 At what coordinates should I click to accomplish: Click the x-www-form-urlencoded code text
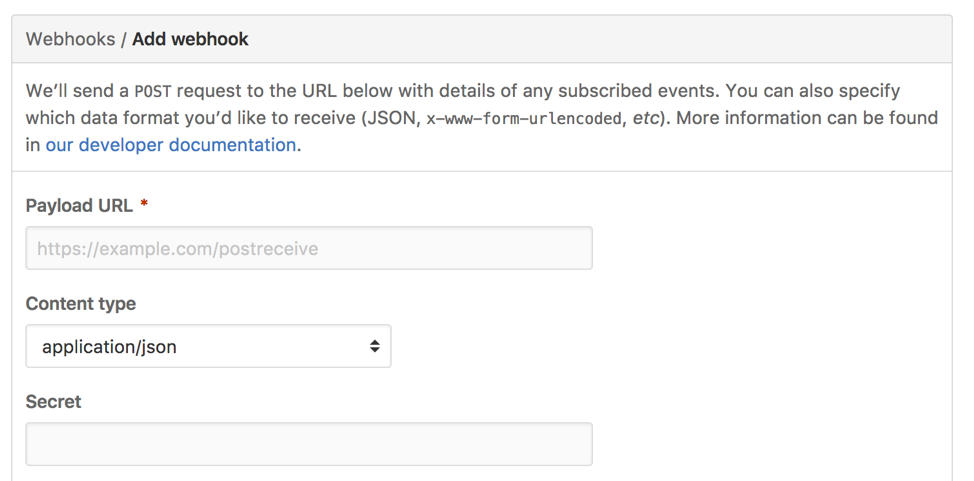(x=526, y=119)
